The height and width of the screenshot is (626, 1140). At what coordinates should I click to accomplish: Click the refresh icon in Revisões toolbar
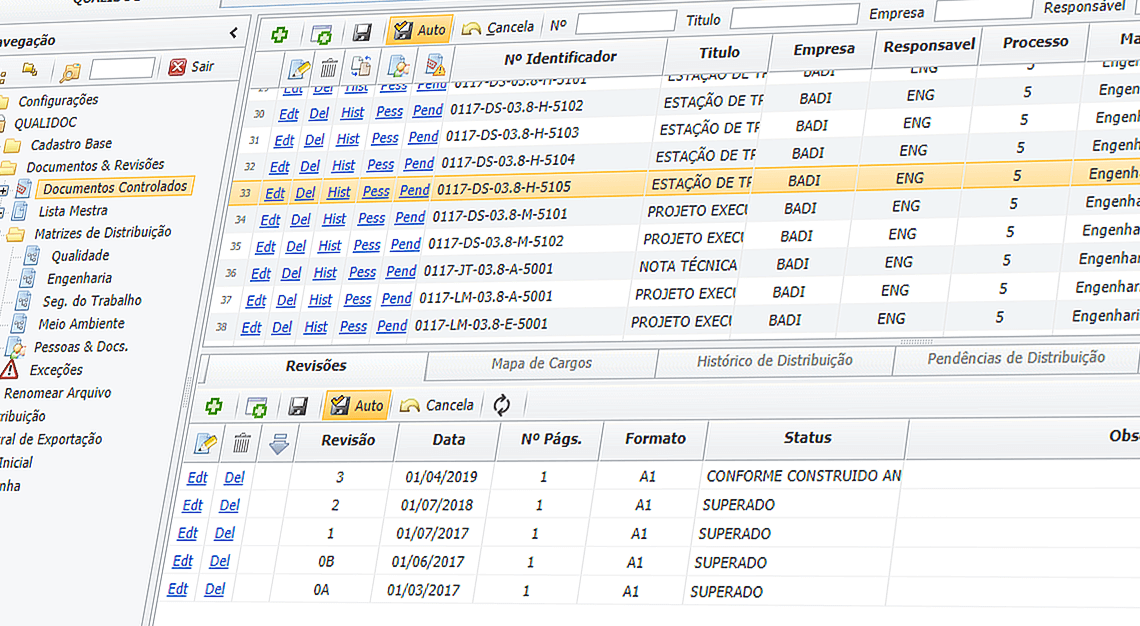pyautogui.click(x=504, y=404)
